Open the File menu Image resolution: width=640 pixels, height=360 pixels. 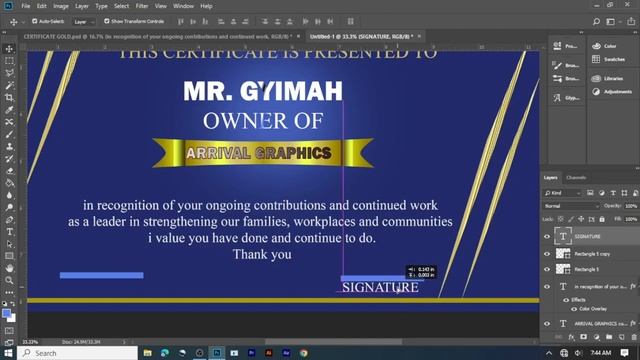click(x=26, y=6)
